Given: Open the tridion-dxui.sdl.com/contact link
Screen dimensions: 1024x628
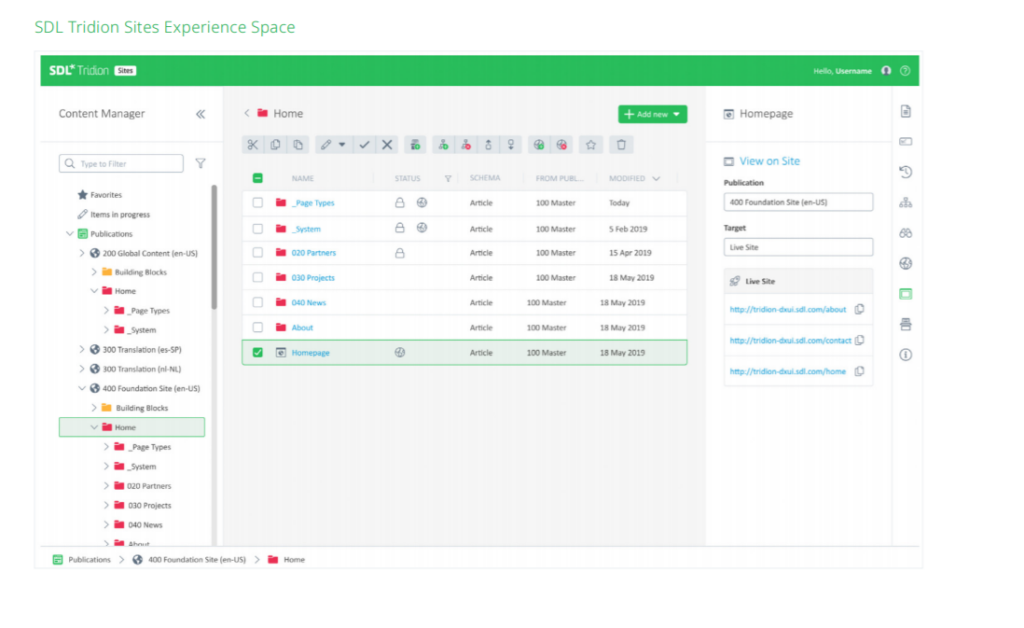Looking at the screenshot, I should (790, 340).
